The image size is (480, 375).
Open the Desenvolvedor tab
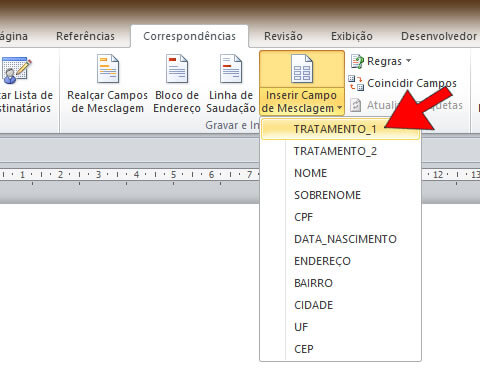(439, 36)
